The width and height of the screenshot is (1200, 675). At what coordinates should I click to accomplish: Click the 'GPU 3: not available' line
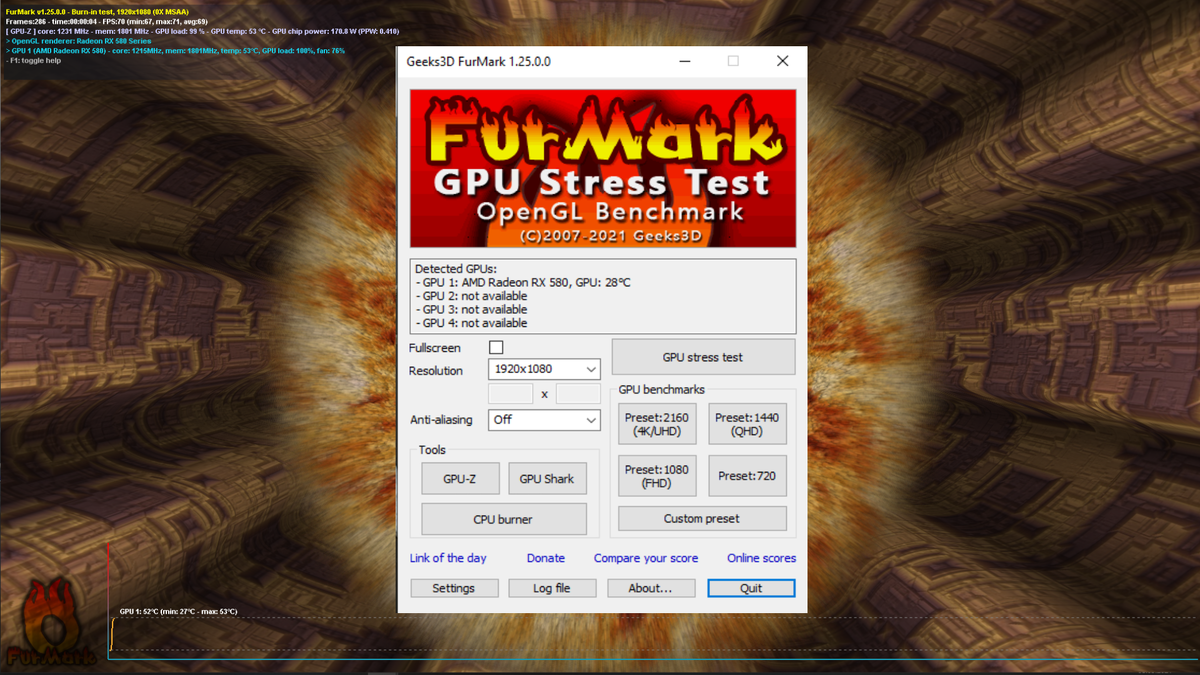tap(471, 310)
